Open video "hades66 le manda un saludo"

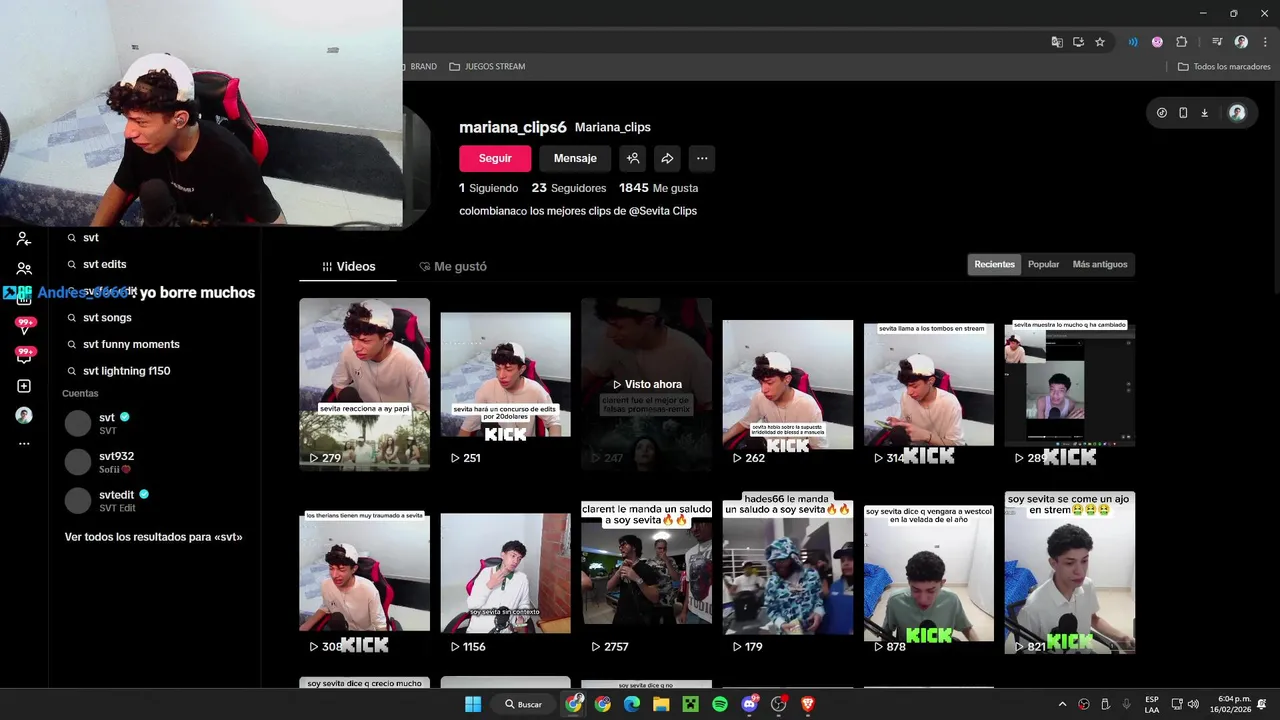tap(788, 574)
